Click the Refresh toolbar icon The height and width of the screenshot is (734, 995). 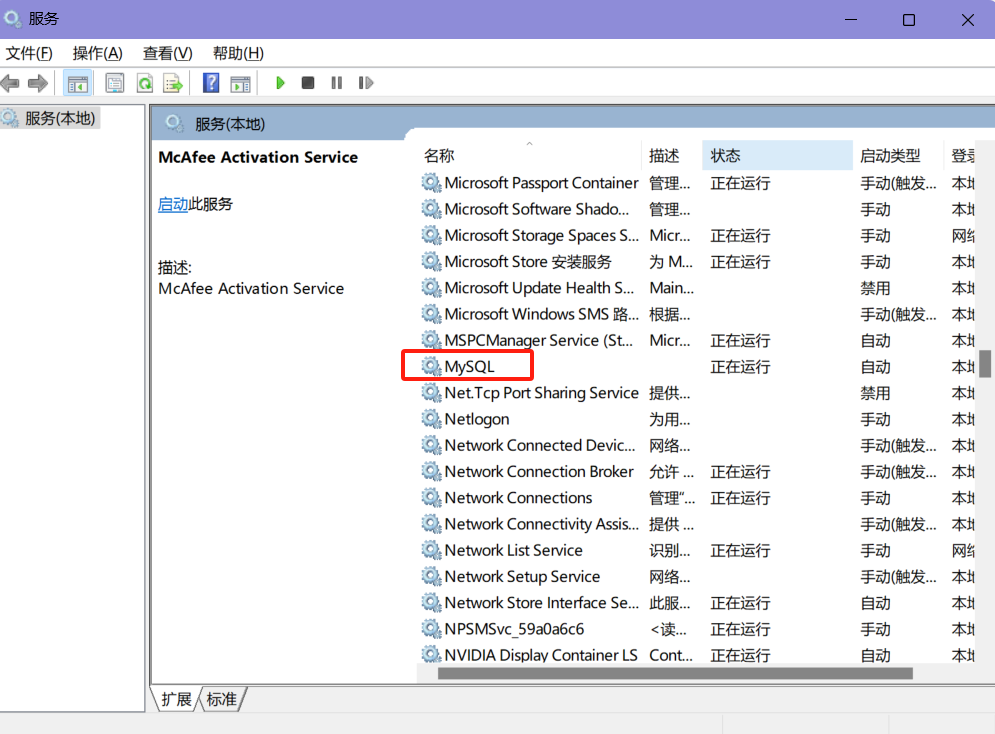(145, 83)
